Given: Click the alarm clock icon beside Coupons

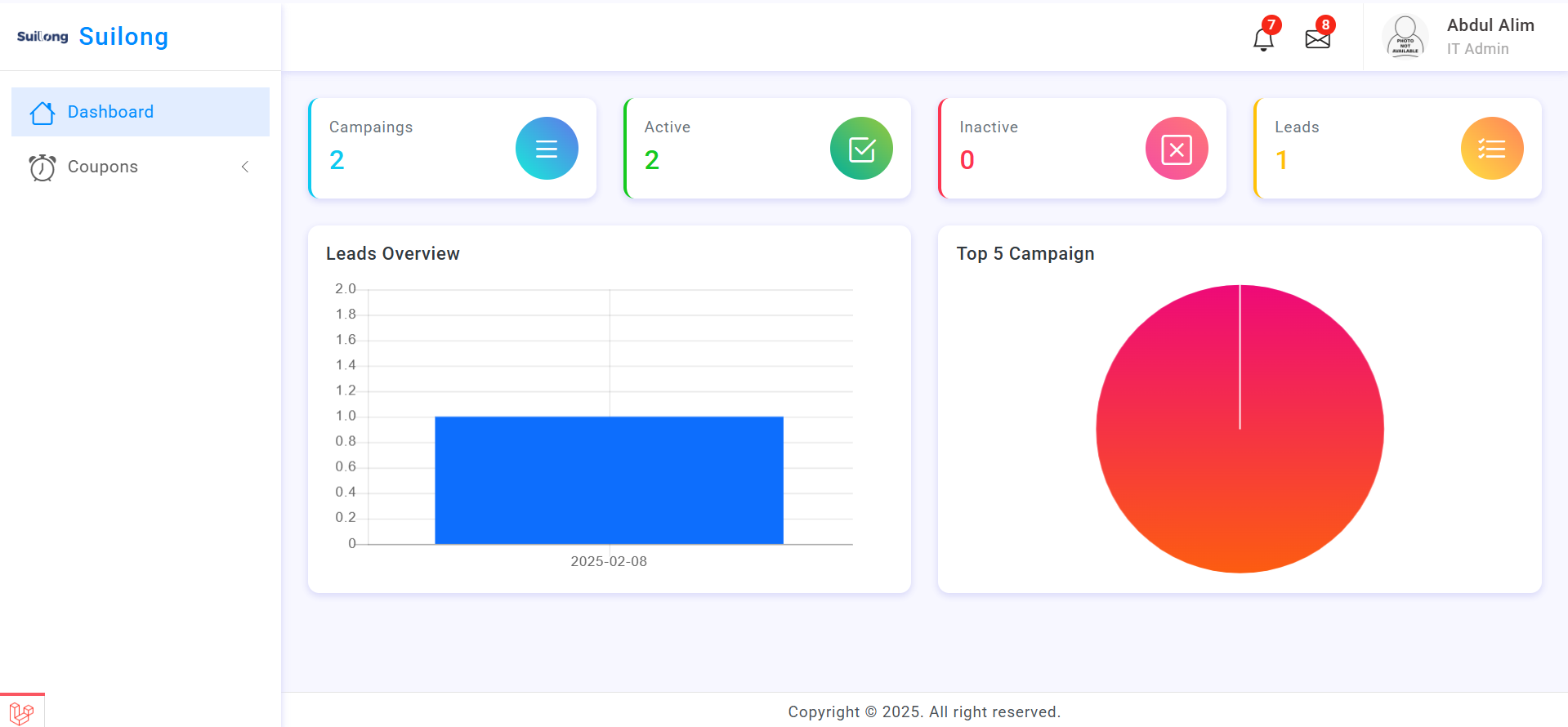Looking at the screenshot, I should (x=42, y=167).
